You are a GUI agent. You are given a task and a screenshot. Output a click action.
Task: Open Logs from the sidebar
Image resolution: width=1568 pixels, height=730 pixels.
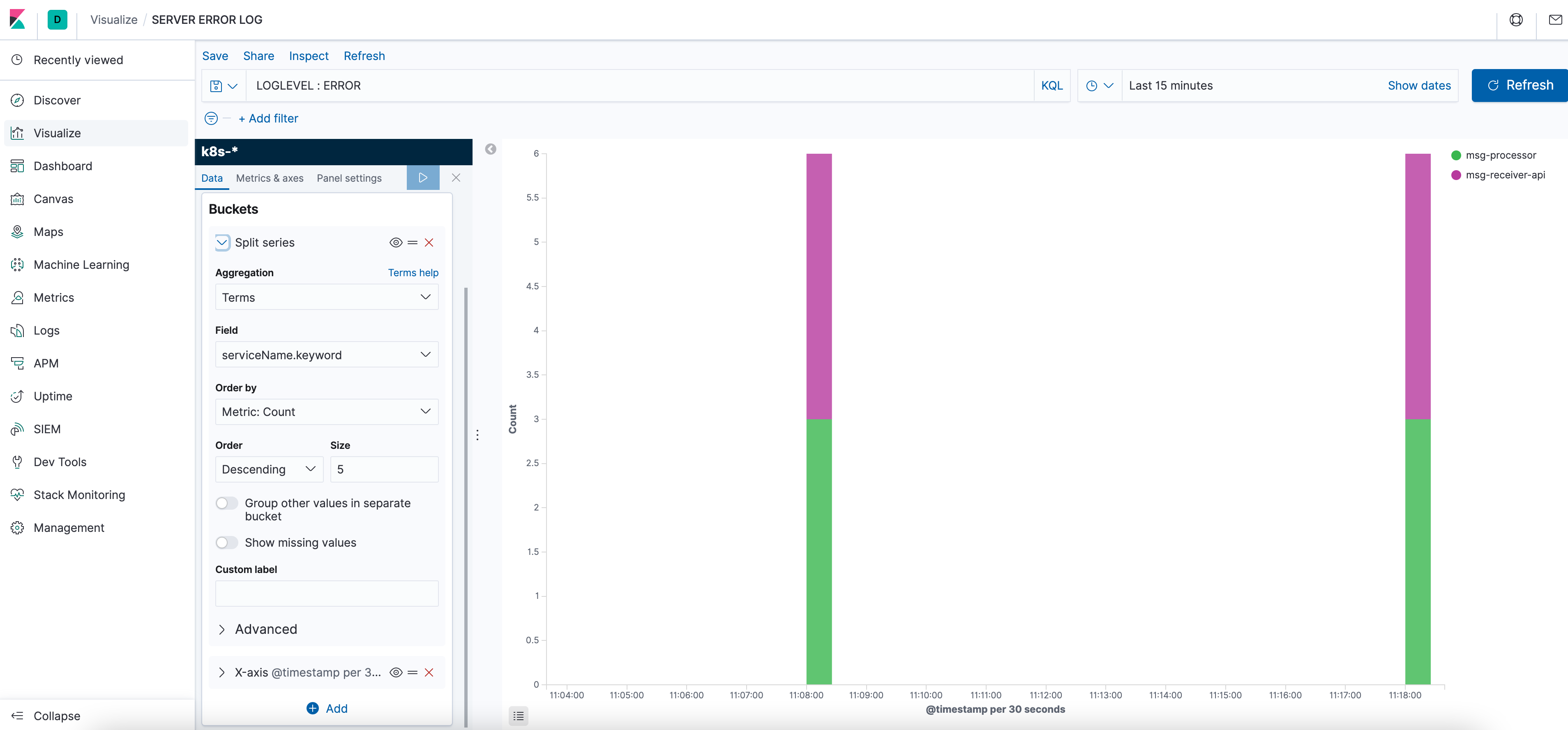point(46,330)
